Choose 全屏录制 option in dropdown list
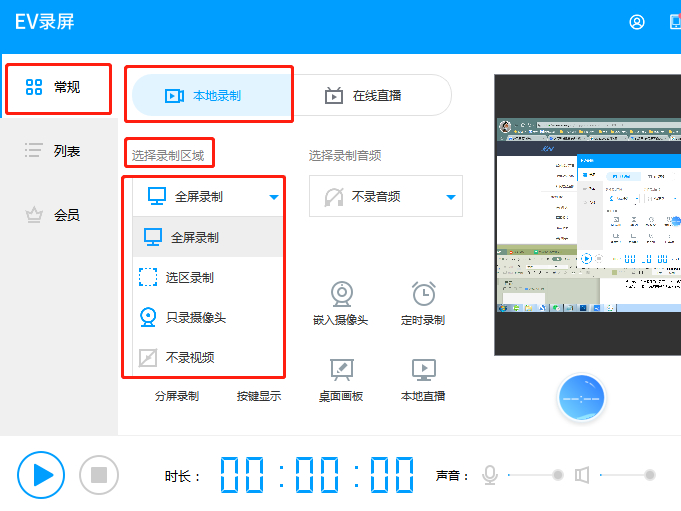 [208, 237]
